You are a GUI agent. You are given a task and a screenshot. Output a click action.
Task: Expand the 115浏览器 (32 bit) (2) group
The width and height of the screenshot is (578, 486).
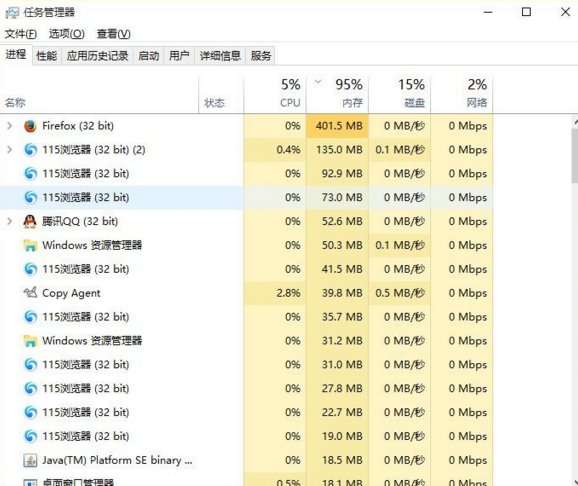tap(10, 150)
